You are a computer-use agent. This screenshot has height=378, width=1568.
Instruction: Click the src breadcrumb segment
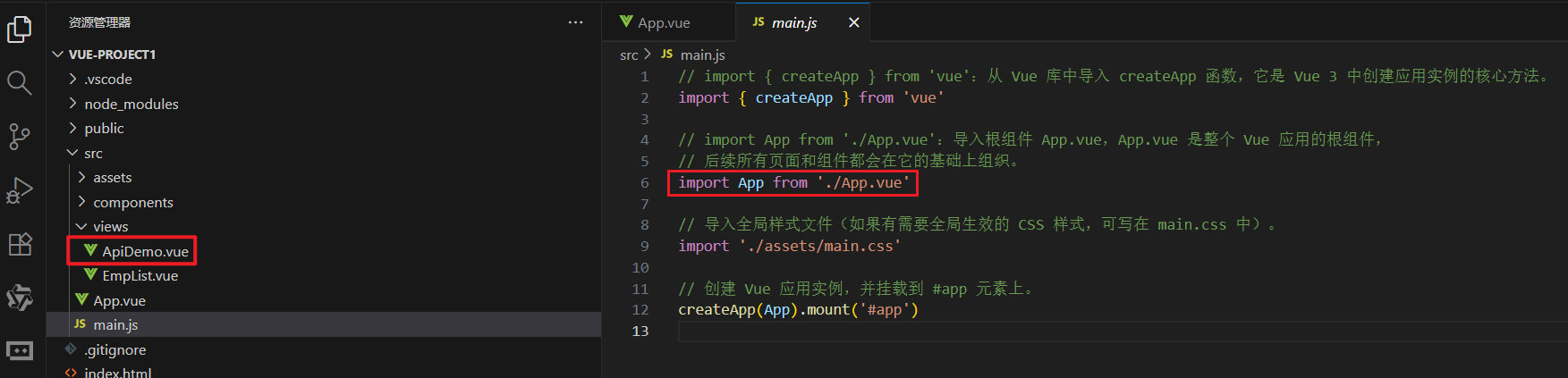pos(629,55)
